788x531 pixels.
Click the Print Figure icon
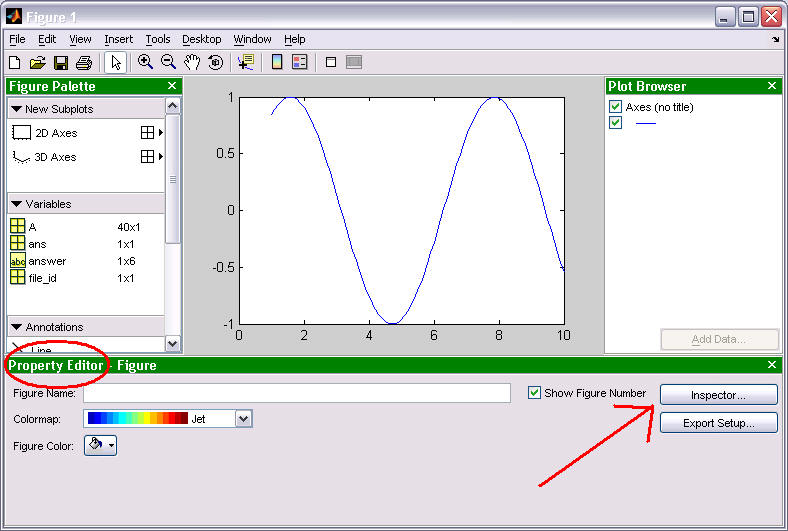(84, 62)
